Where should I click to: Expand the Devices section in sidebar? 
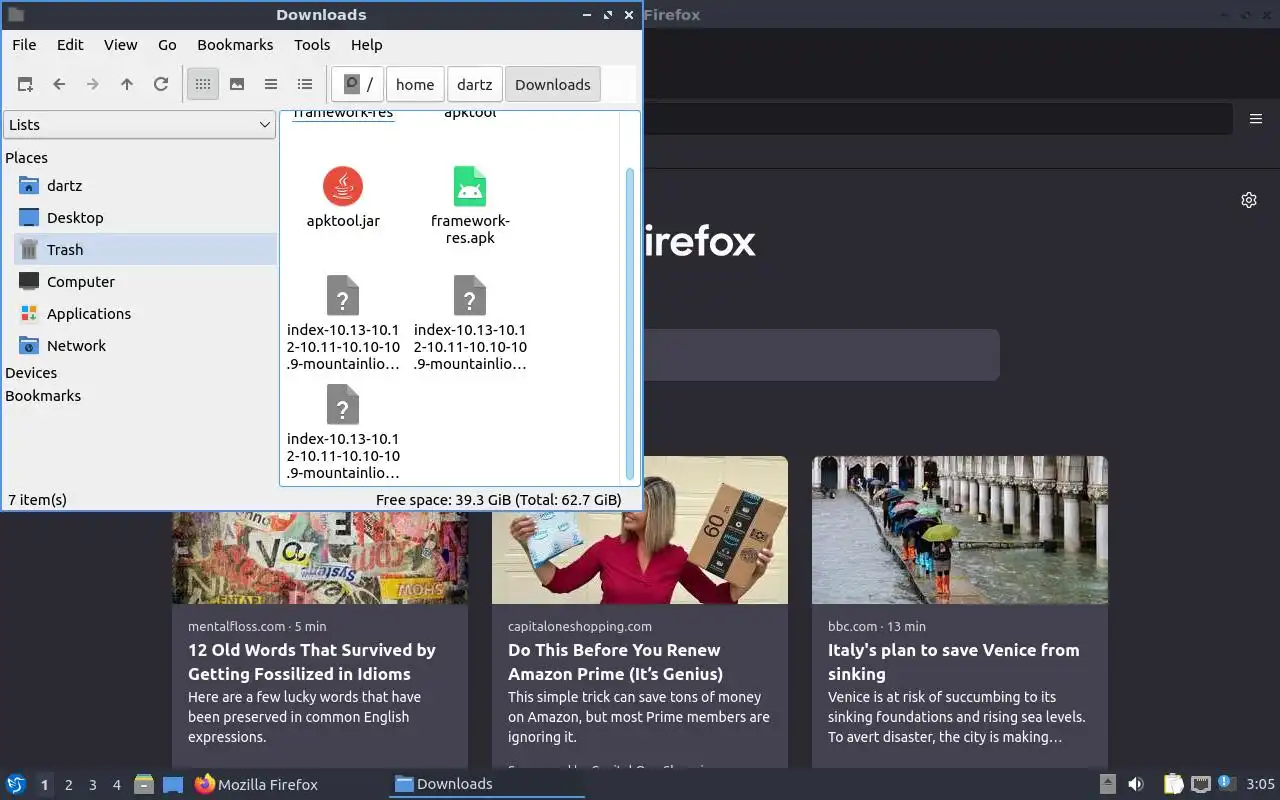[x=31, y=373]
